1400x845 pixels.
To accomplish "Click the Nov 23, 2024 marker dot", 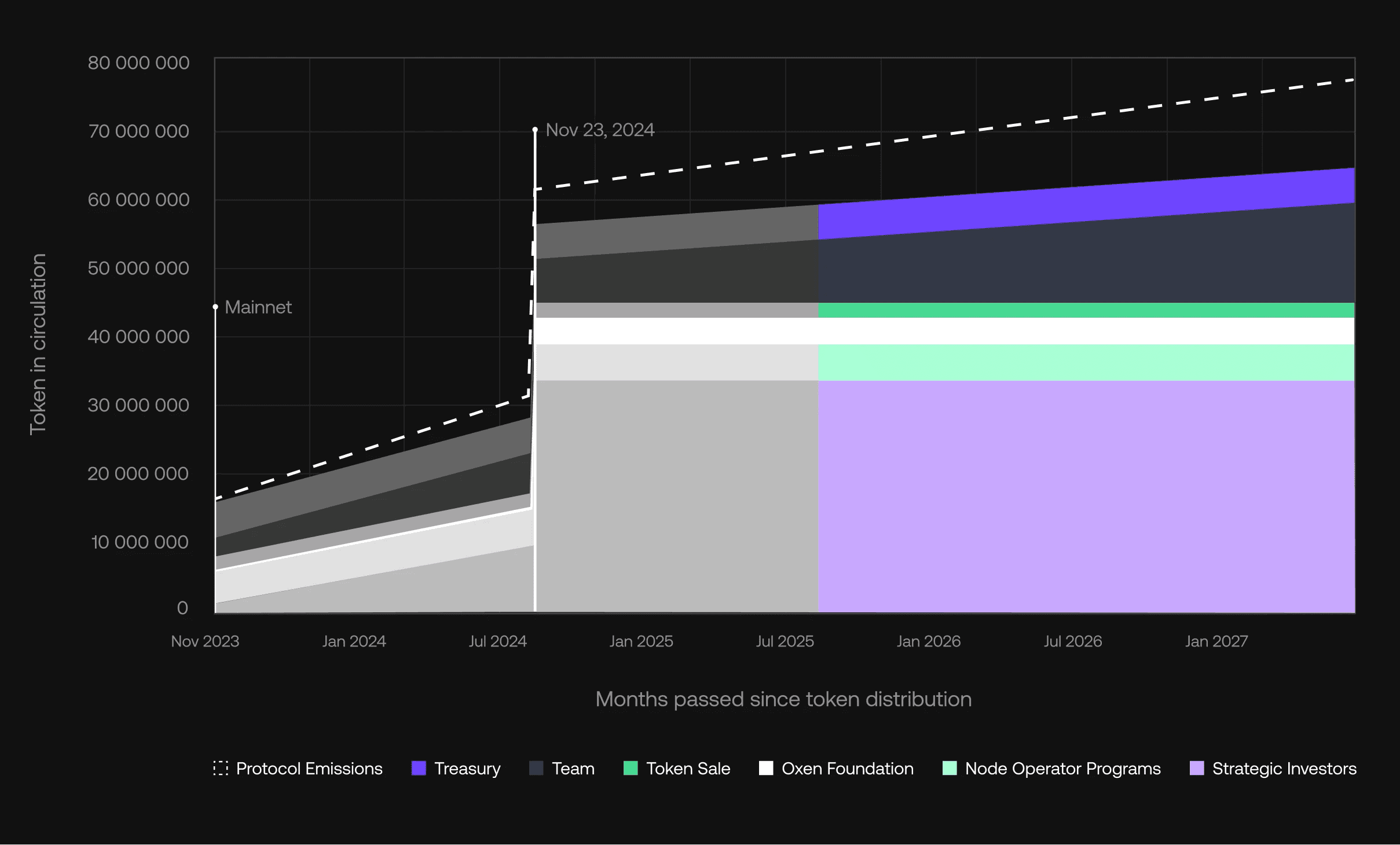I will [535, 130].
